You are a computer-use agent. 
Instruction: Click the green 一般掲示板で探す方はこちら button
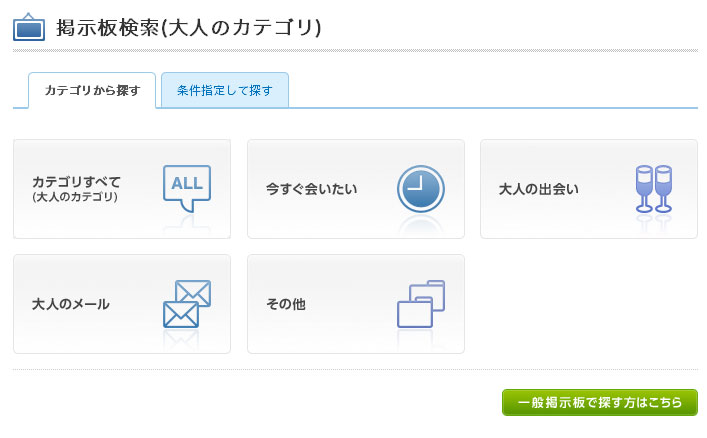coord(600,402)
